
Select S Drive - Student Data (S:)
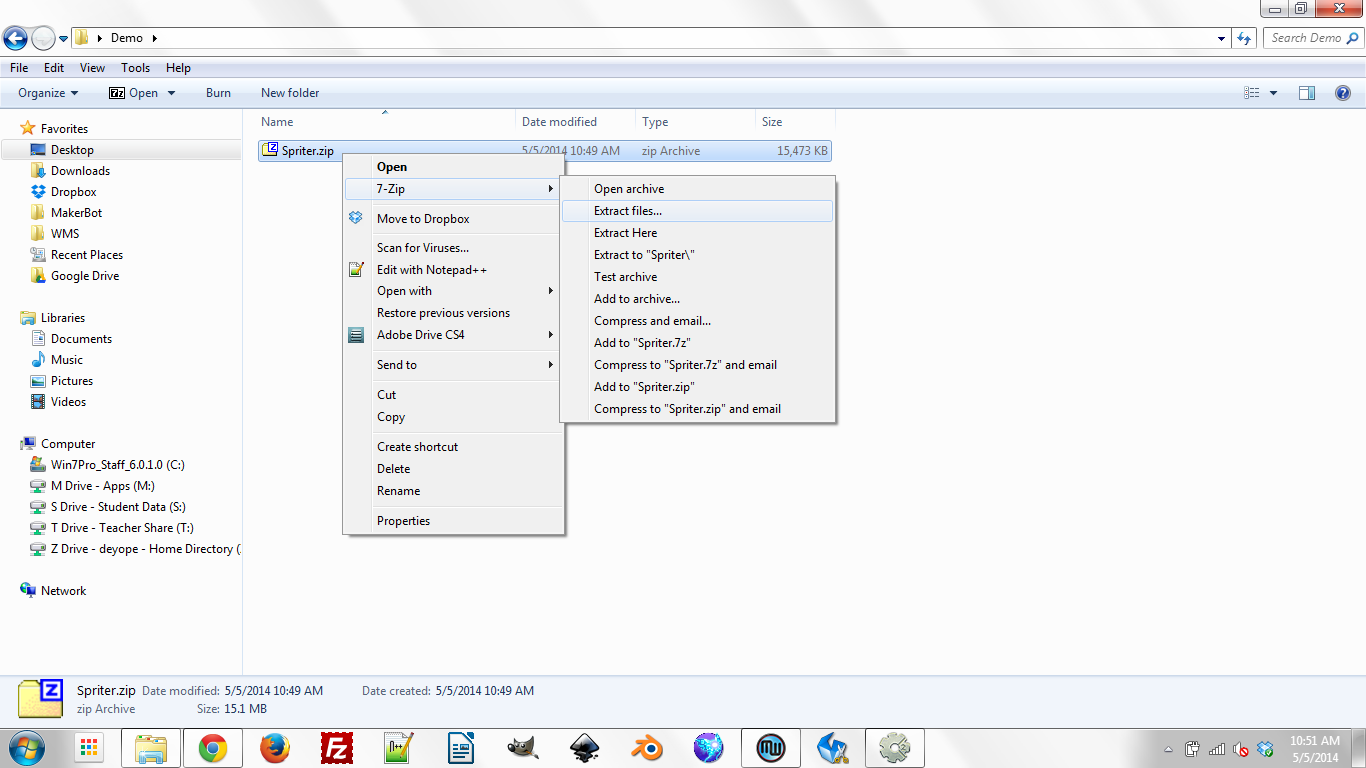[x=118, y=507]
